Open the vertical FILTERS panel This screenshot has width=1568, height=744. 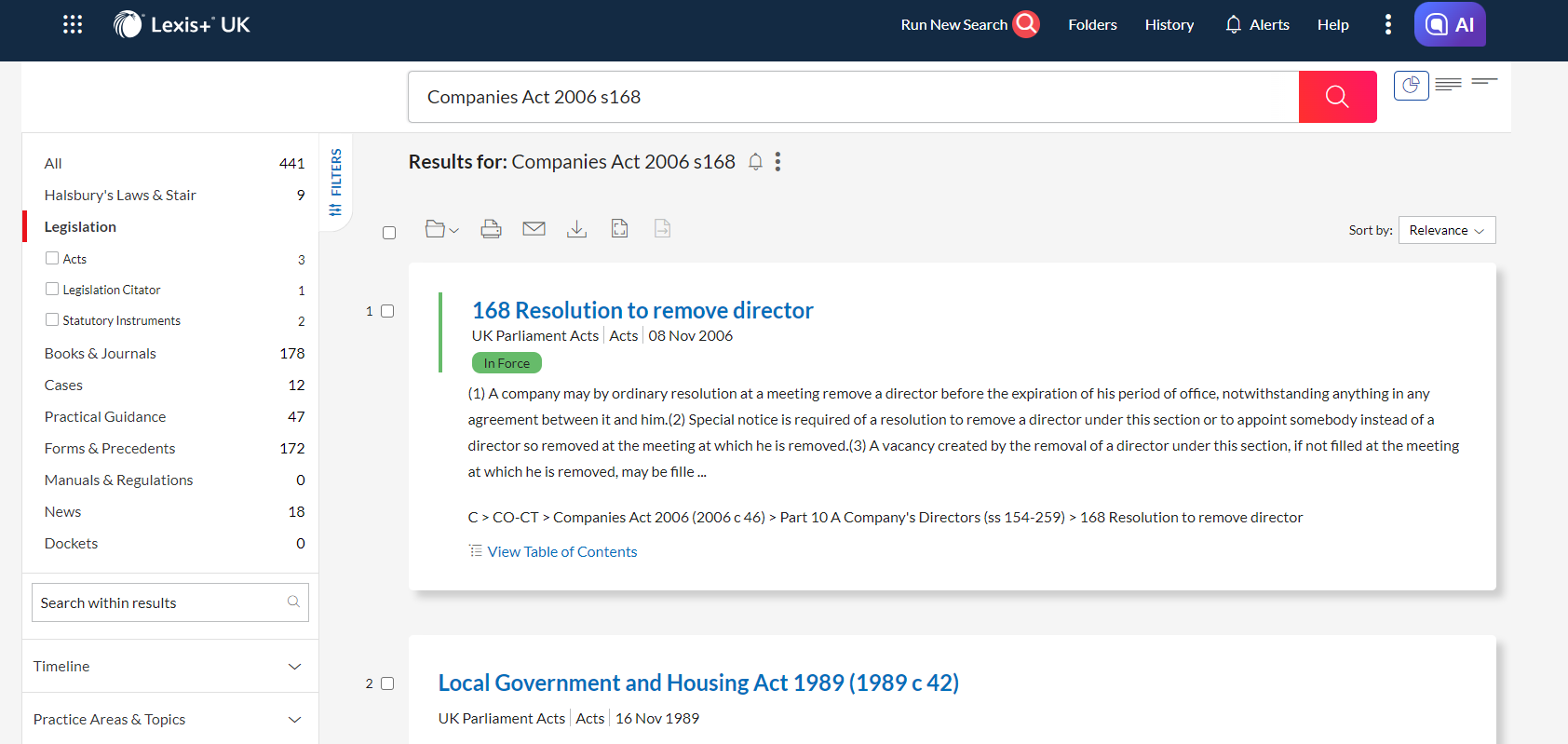click(336, 182)
